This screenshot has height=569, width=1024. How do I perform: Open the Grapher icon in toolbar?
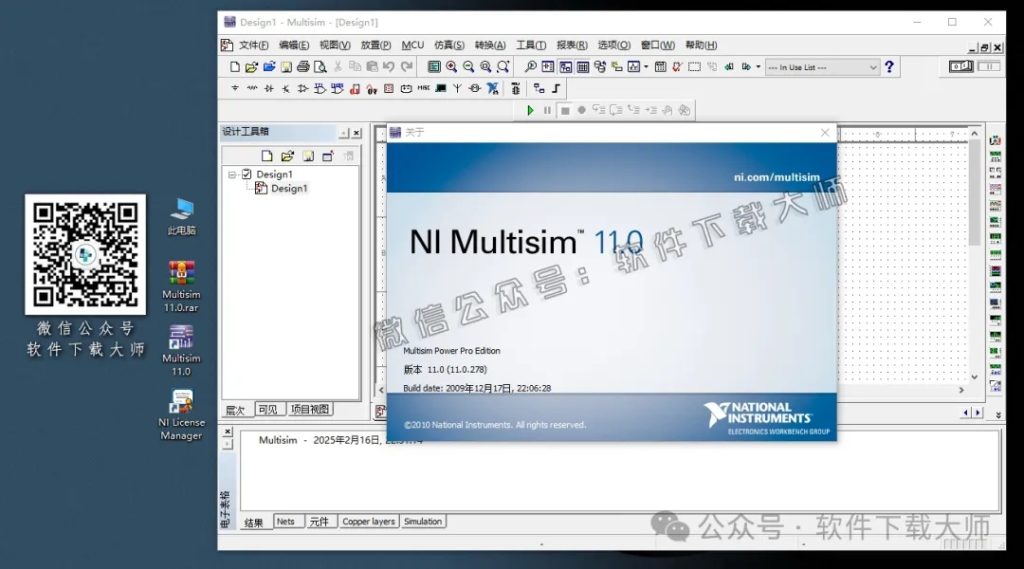[633, 67]
